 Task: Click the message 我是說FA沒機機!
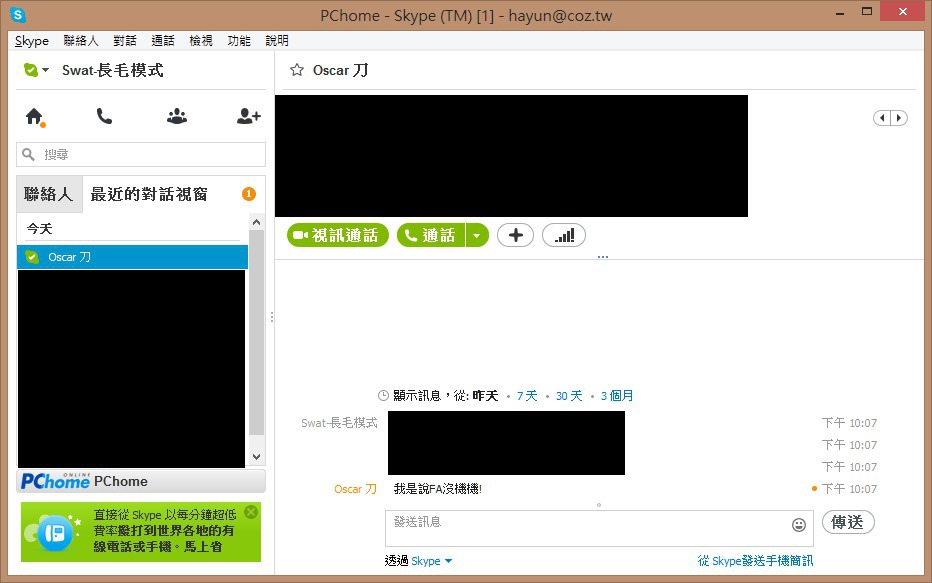tap(437, 489)
